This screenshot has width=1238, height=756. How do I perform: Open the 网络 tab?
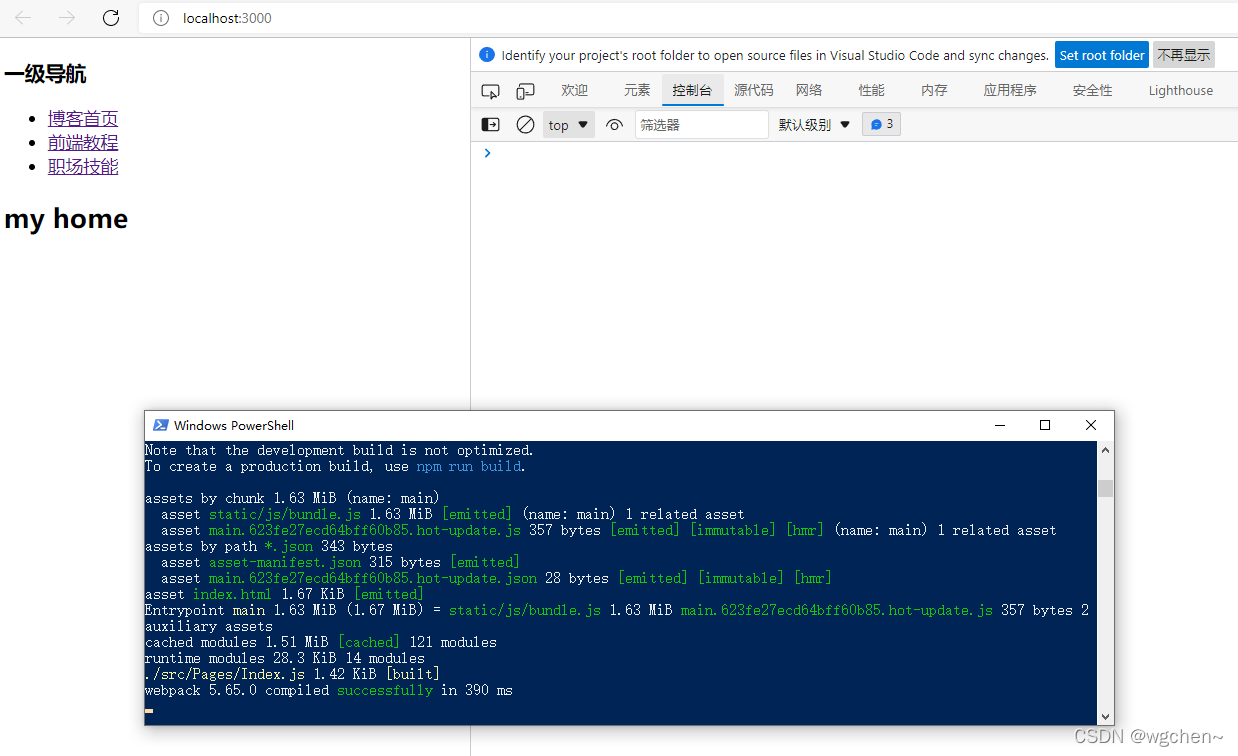(x=809, y=90)
